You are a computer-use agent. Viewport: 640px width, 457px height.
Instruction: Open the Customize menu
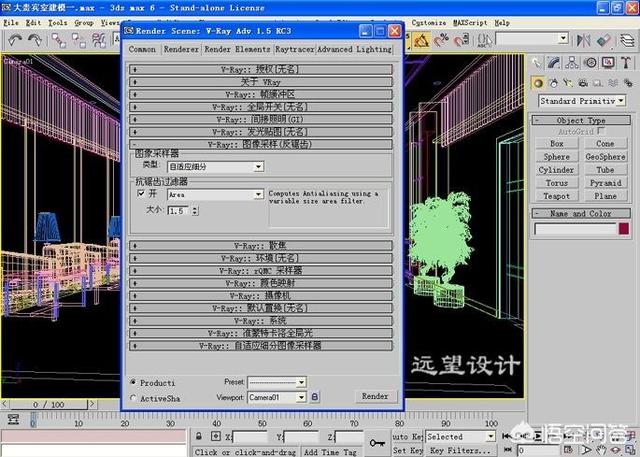[x=429, y=23]
